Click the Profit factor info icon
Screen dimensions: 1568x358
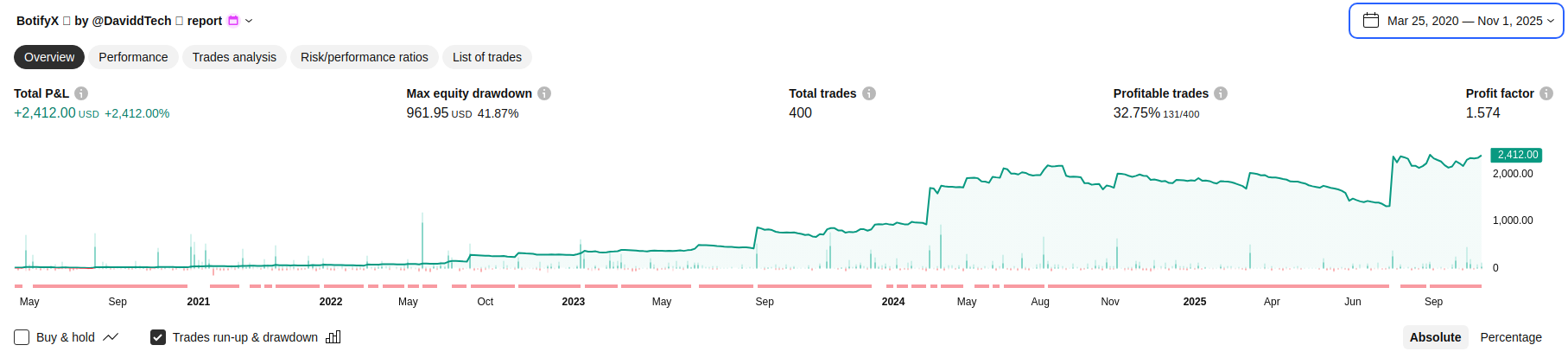coord(1546,93)
